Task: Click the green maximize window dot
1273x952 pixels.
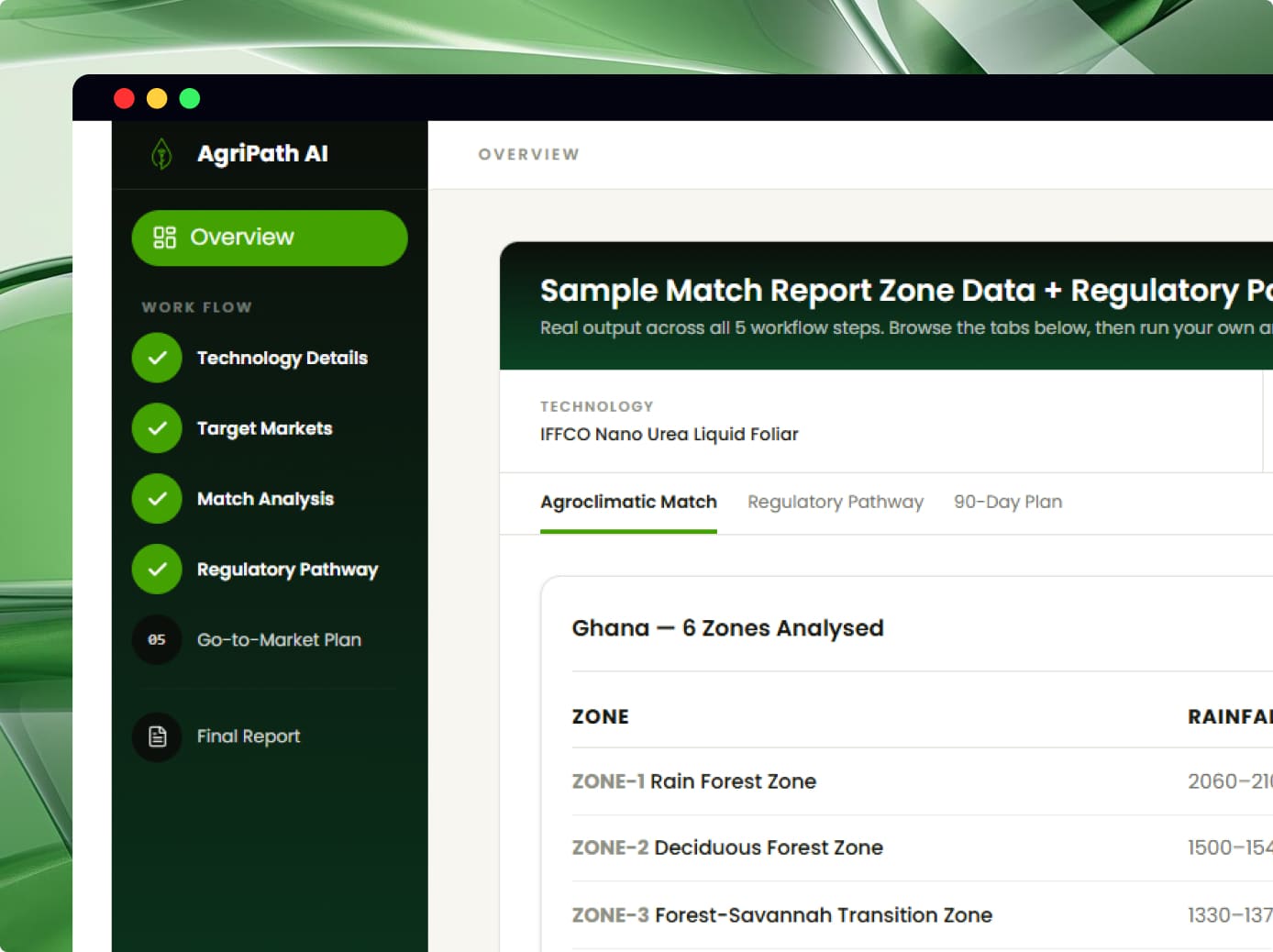Action: click(190, 98)
